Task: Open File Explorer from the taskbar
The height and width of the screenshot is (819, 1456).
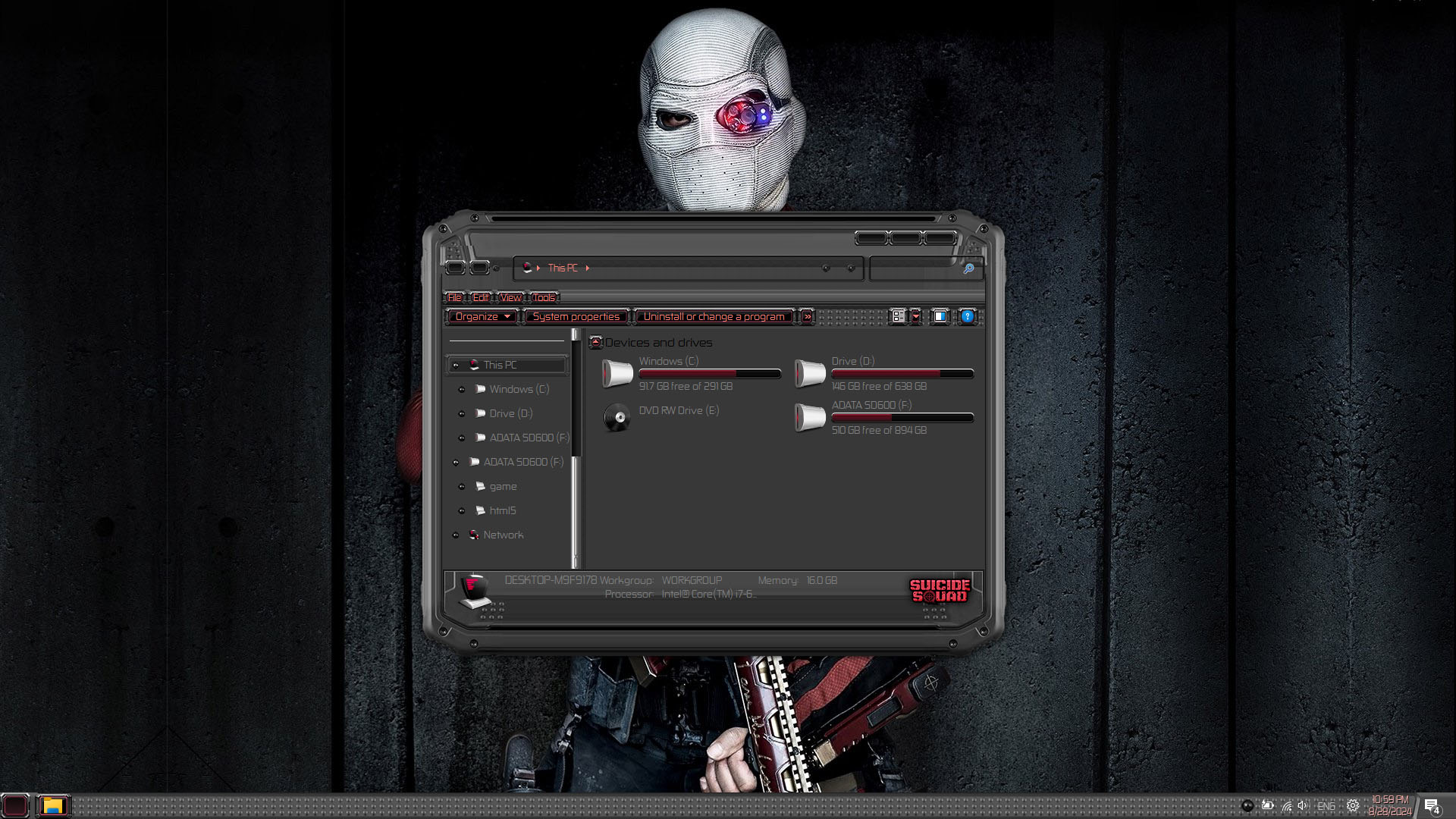Action: click(52, 805)
